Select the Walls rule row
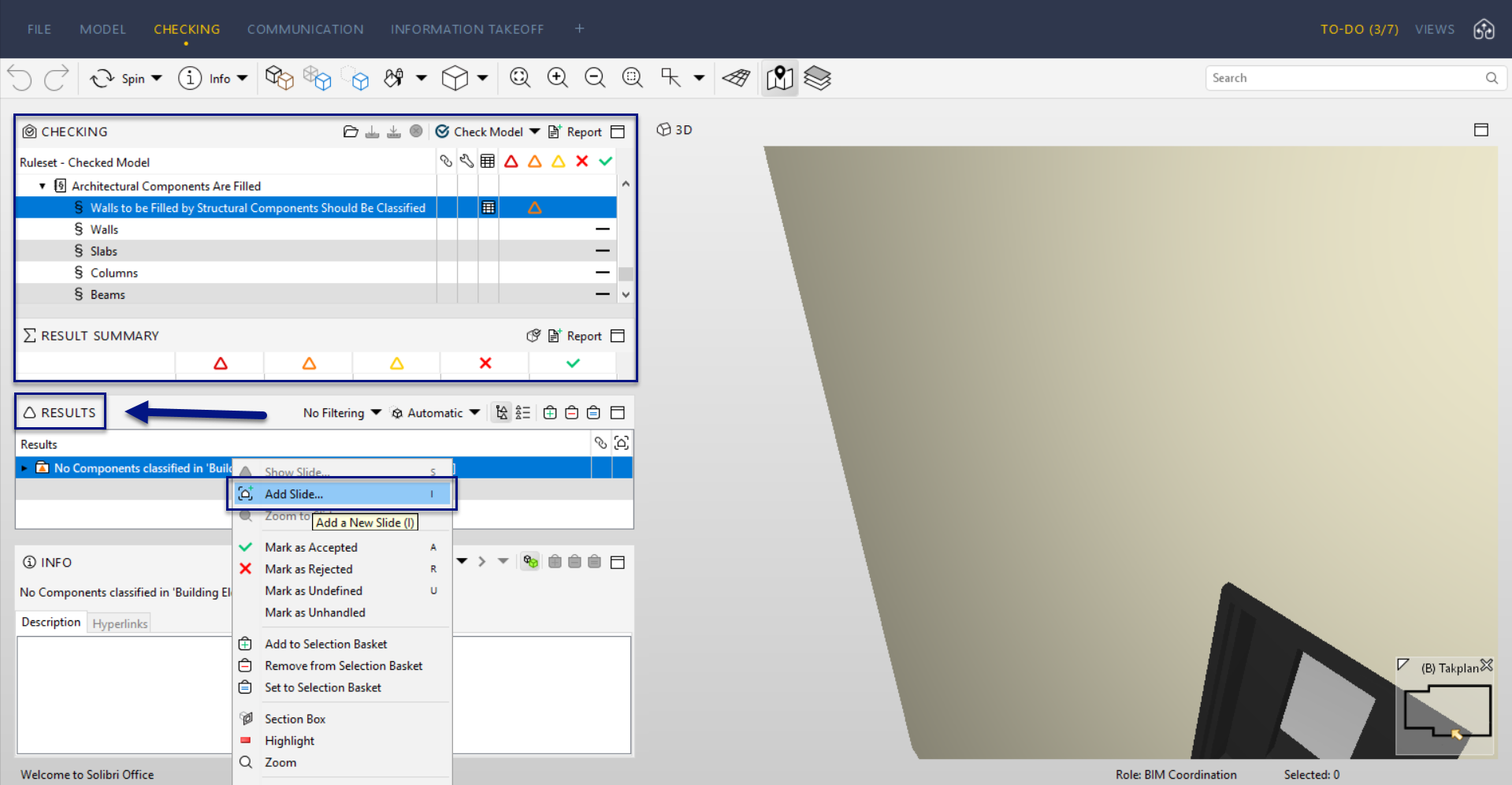 click(x=315, y=229)
